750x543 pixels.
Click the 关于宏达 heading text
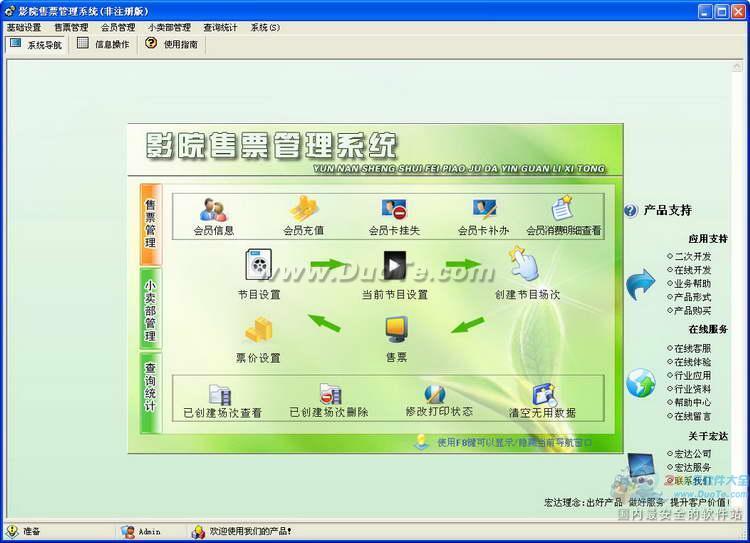(708, 436)
